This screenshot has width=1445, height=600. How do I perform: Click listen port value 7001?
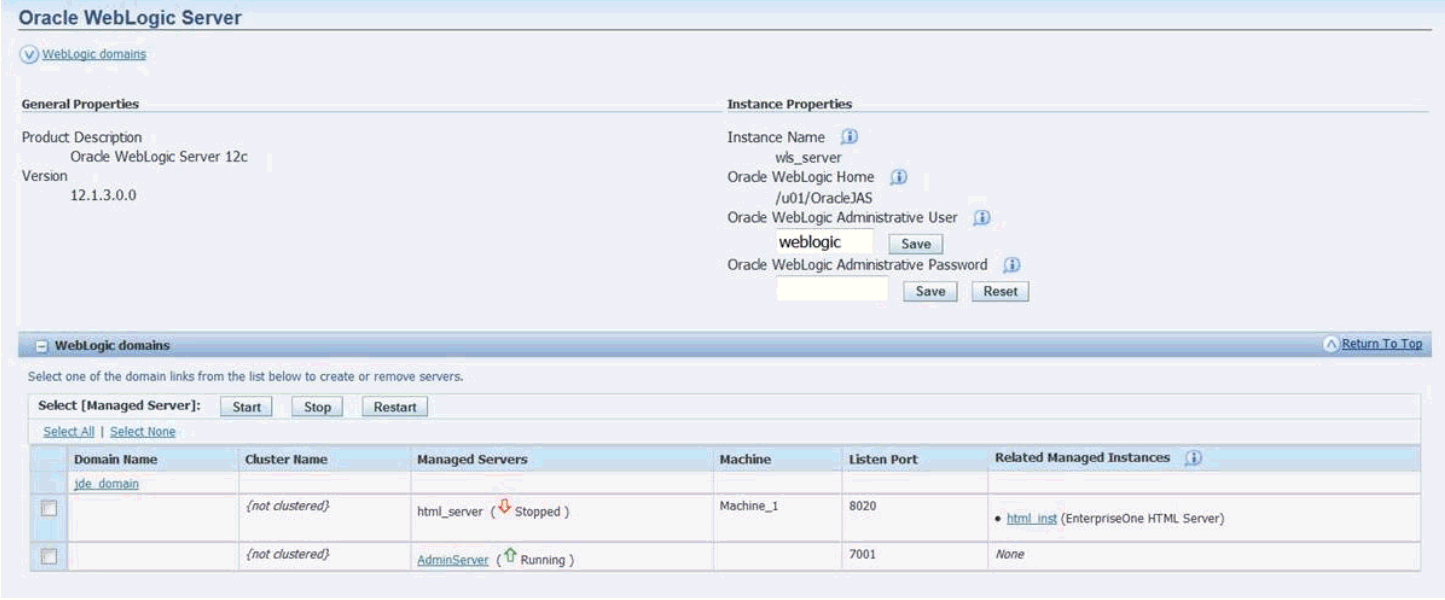pyautogui.click(x=862, y=554)
